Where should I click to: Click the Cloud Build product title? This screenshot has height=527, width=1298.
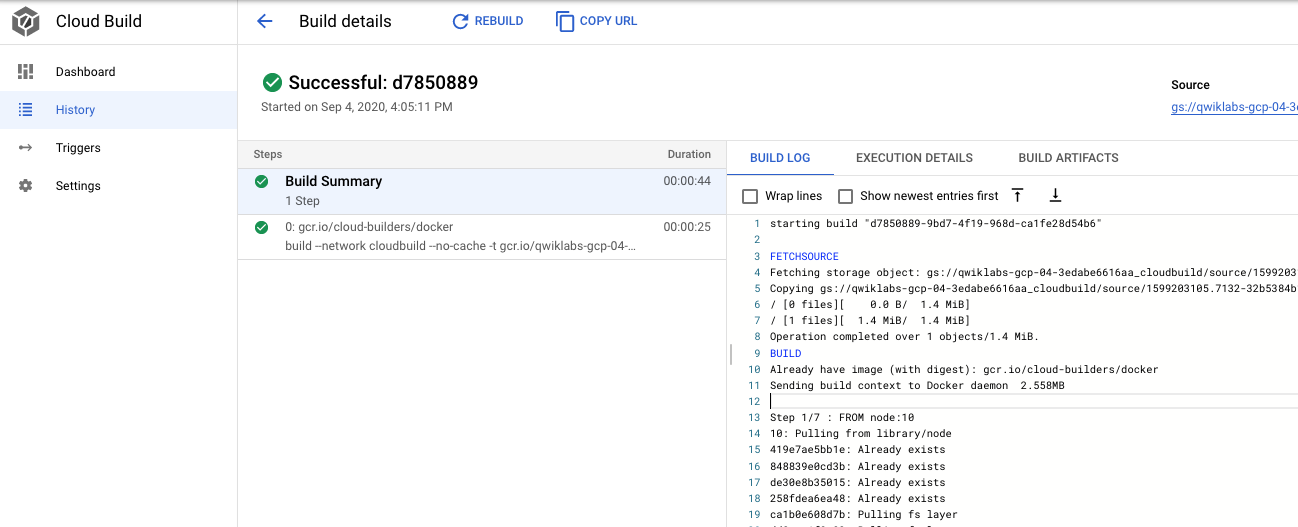tap(99, 21)
